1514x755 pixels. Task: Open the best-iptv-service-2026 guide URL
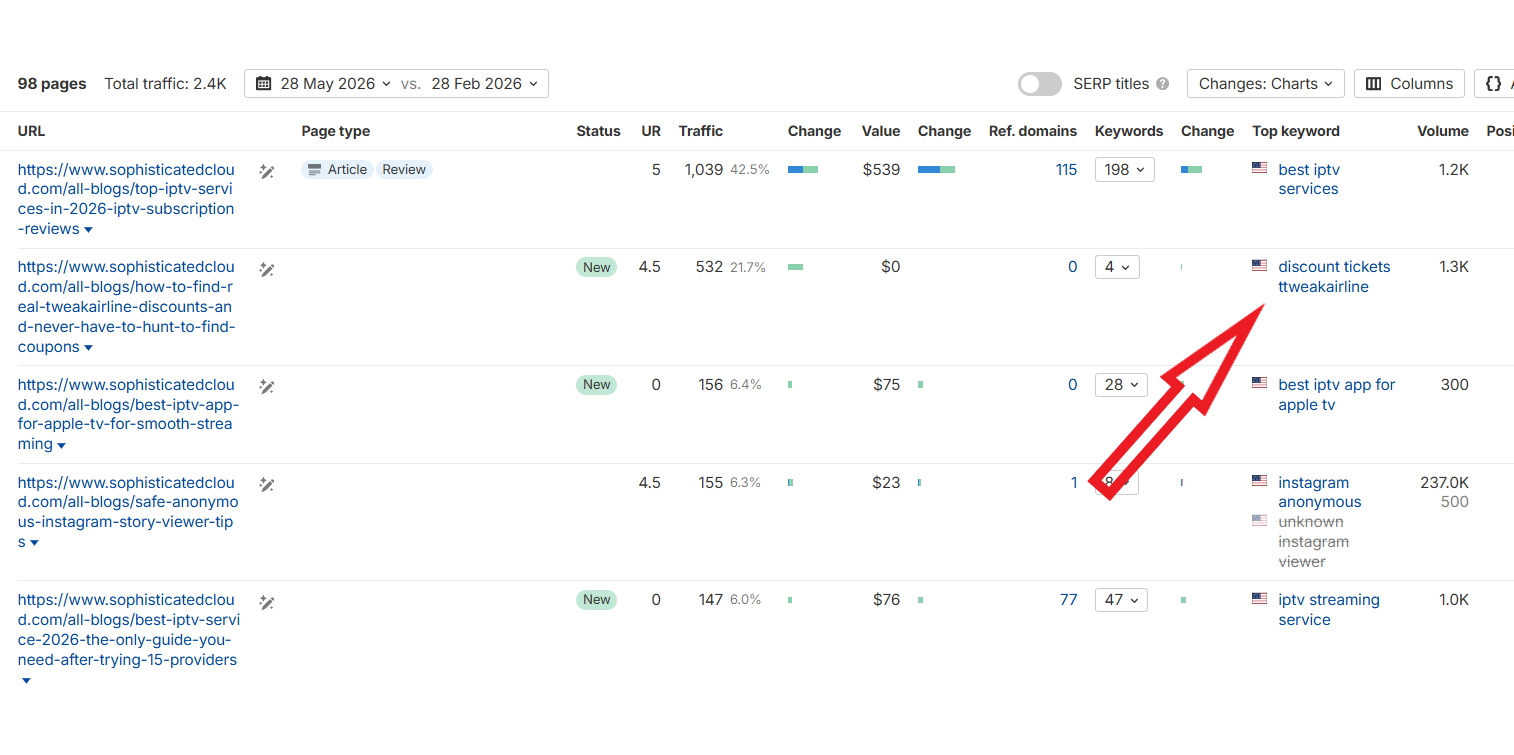128,630
